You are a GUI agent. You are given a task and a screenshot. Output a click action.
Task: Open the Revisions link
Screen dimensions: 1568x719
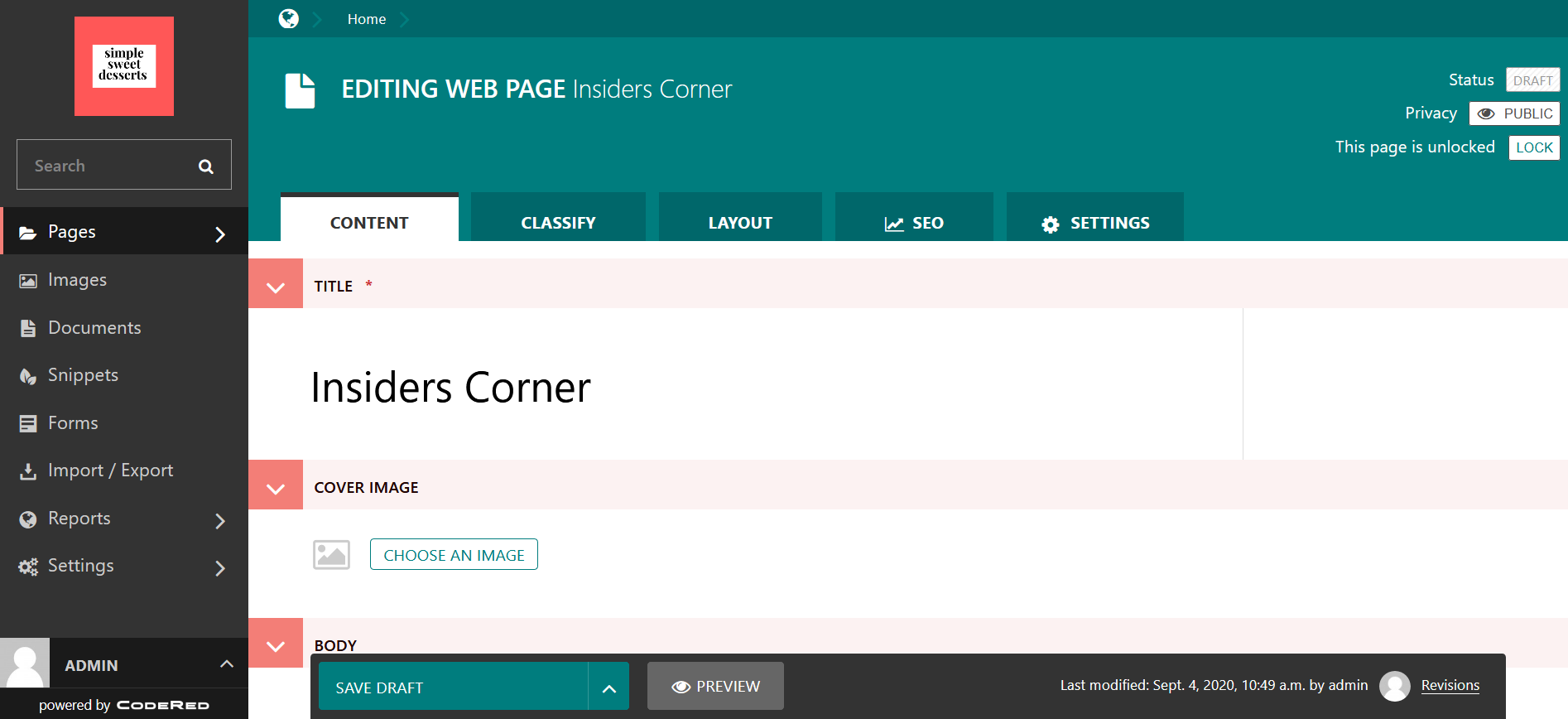(x=1450, y=685)
